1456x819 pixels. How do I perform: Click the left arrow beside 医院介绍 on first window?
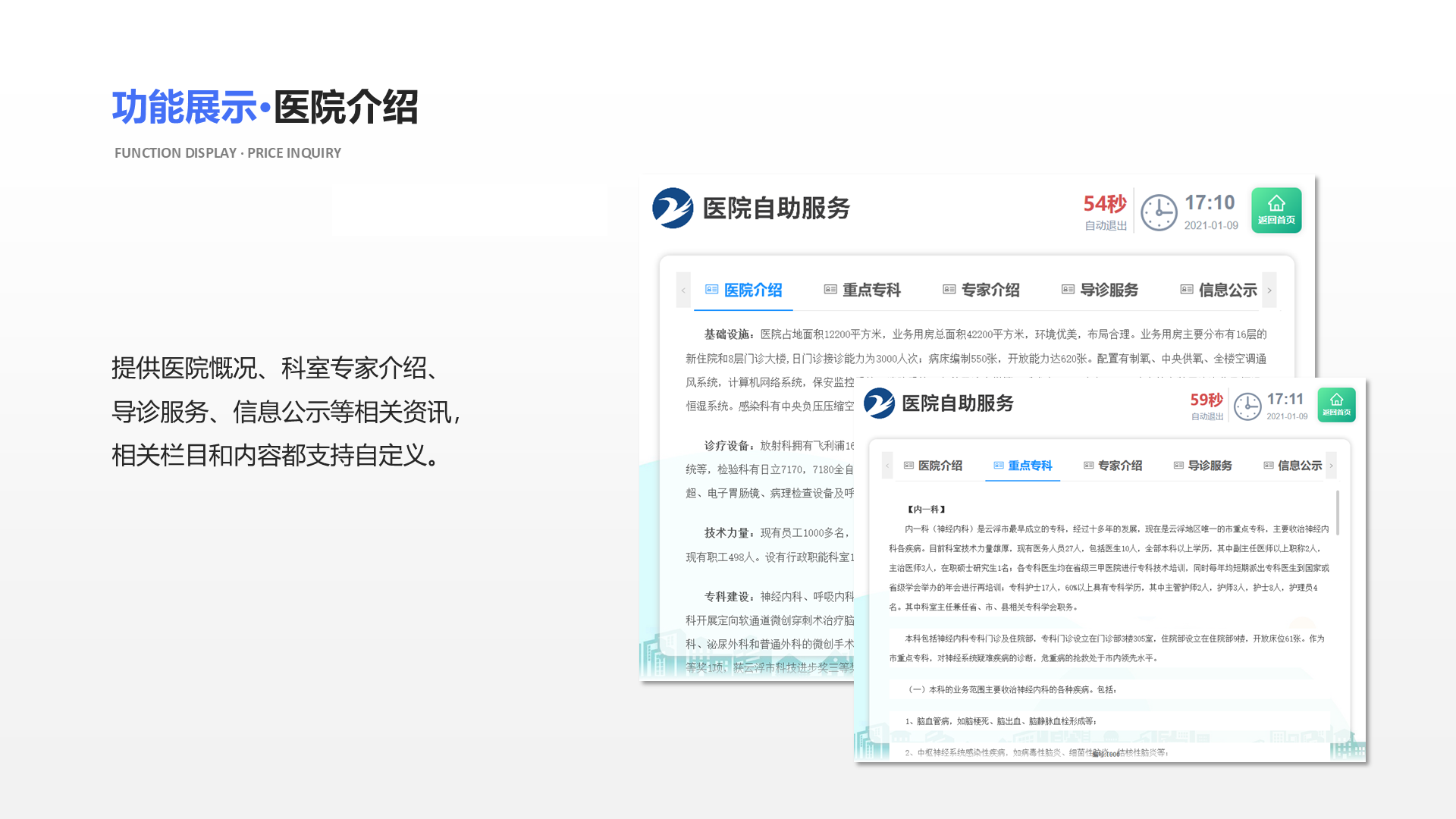click(x=682, y=290)
